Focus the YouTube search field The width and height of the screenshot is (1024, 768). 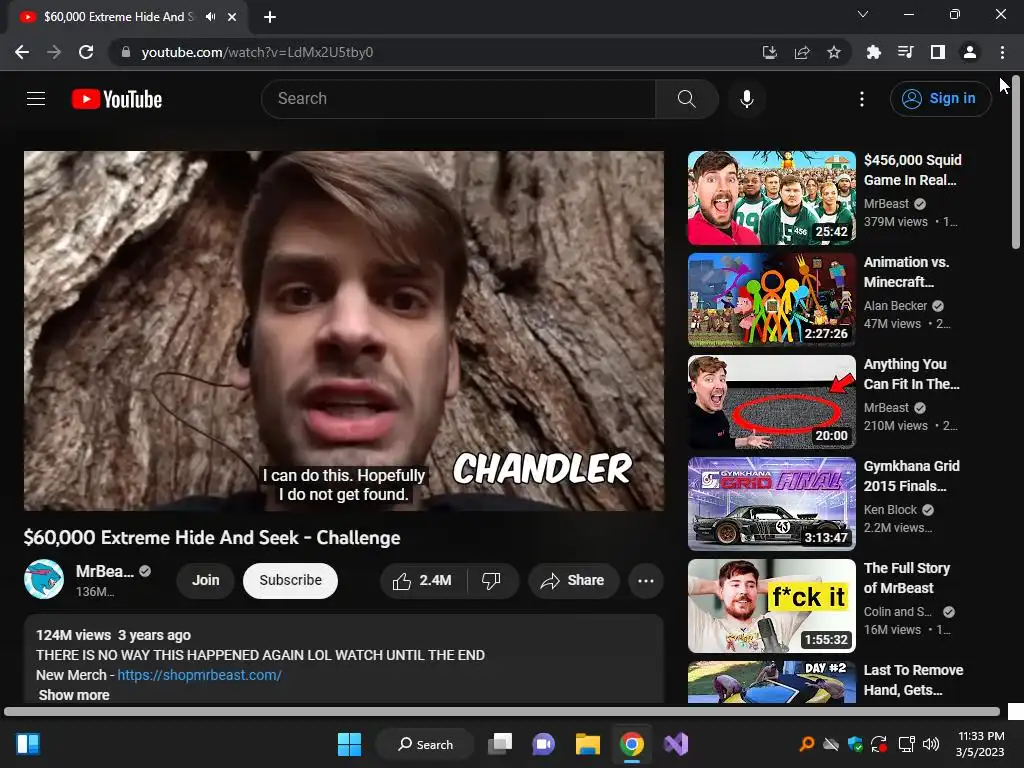coord(458,99)
